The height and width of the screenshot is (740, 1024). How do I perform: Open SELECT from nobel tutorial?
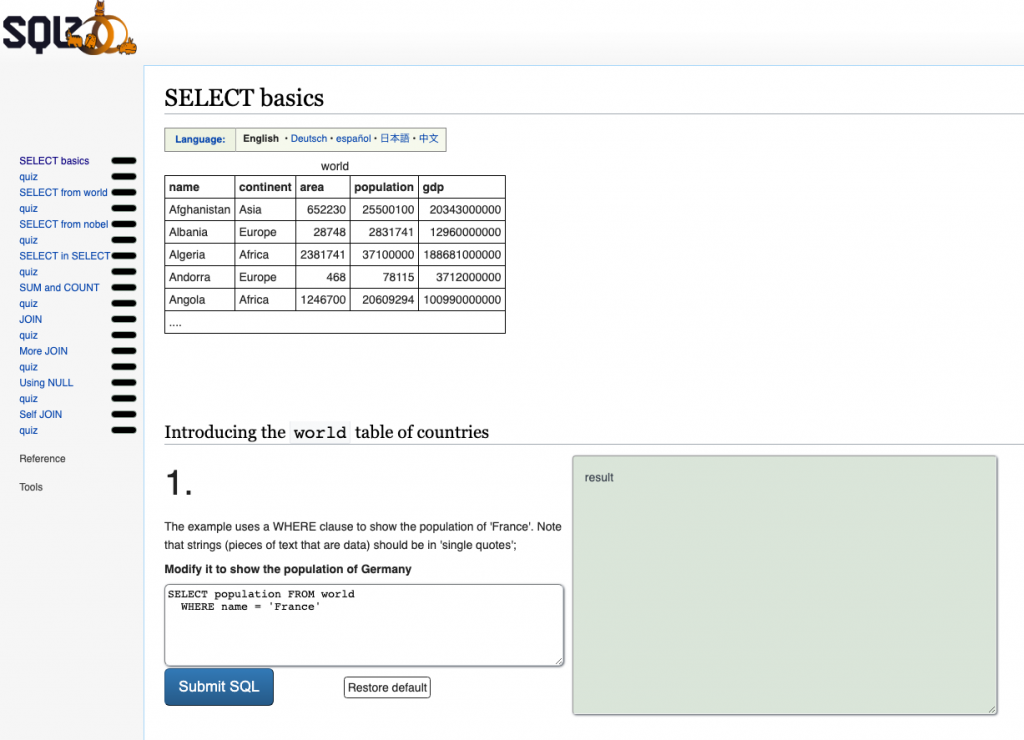(x=63, y=224)
